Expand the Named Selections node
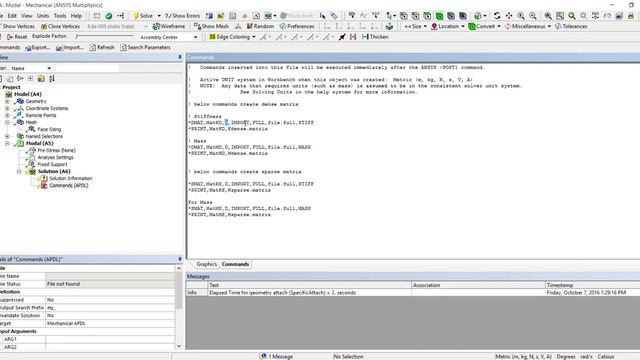640x360 pixels. tap(7, 136)
